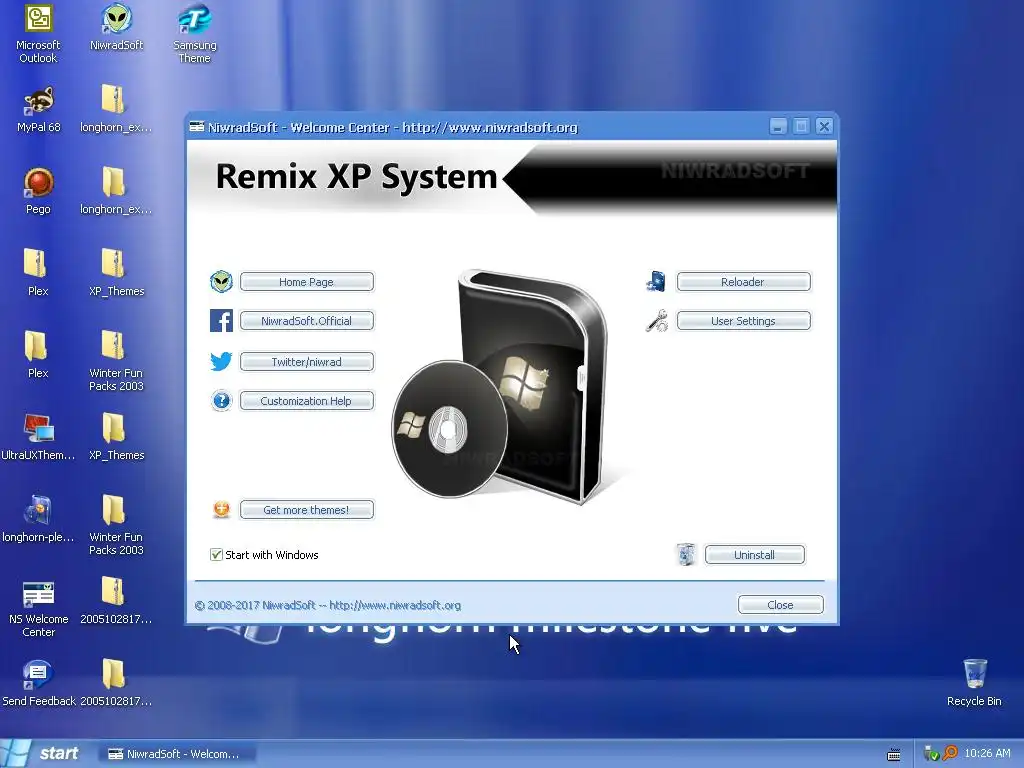Click the footer niwradsoft.org copyright link
The width and height of the screenshot is (1024, 768).
pyautogui.click(x=328, y=605)
